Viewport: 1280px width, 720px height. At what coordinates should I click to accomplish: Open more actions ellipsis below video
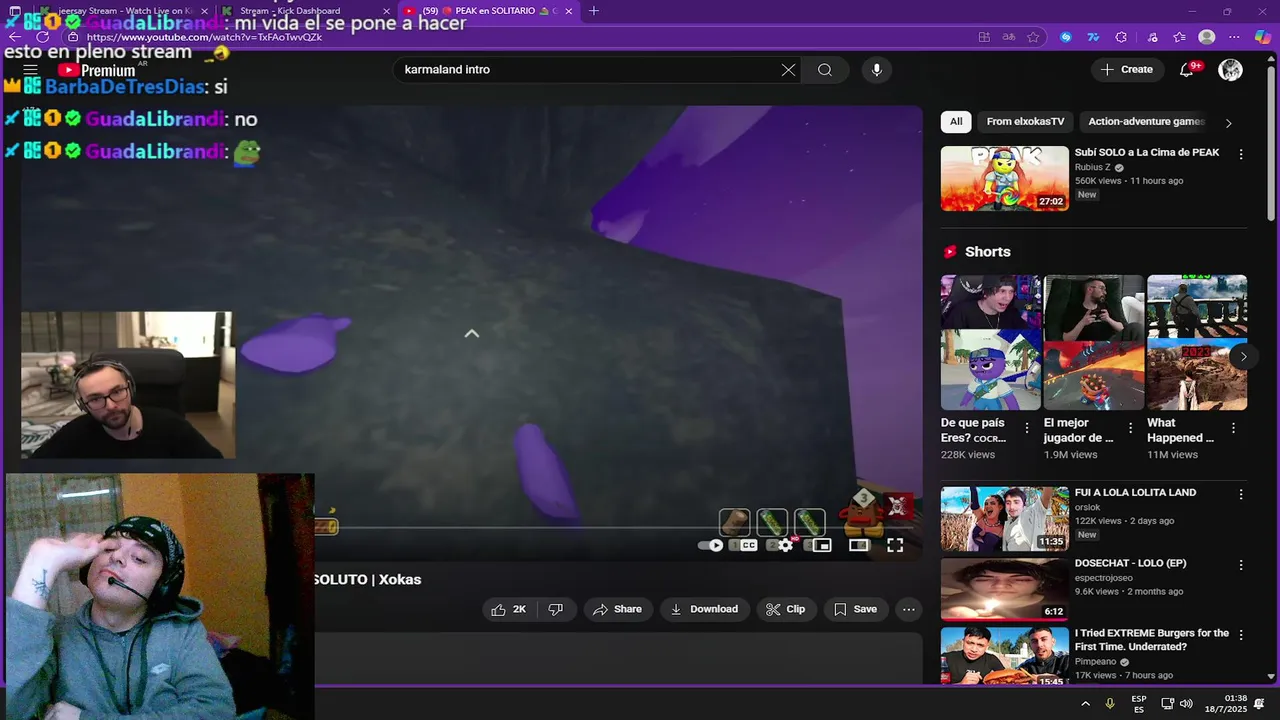click(x=908, y=609)
